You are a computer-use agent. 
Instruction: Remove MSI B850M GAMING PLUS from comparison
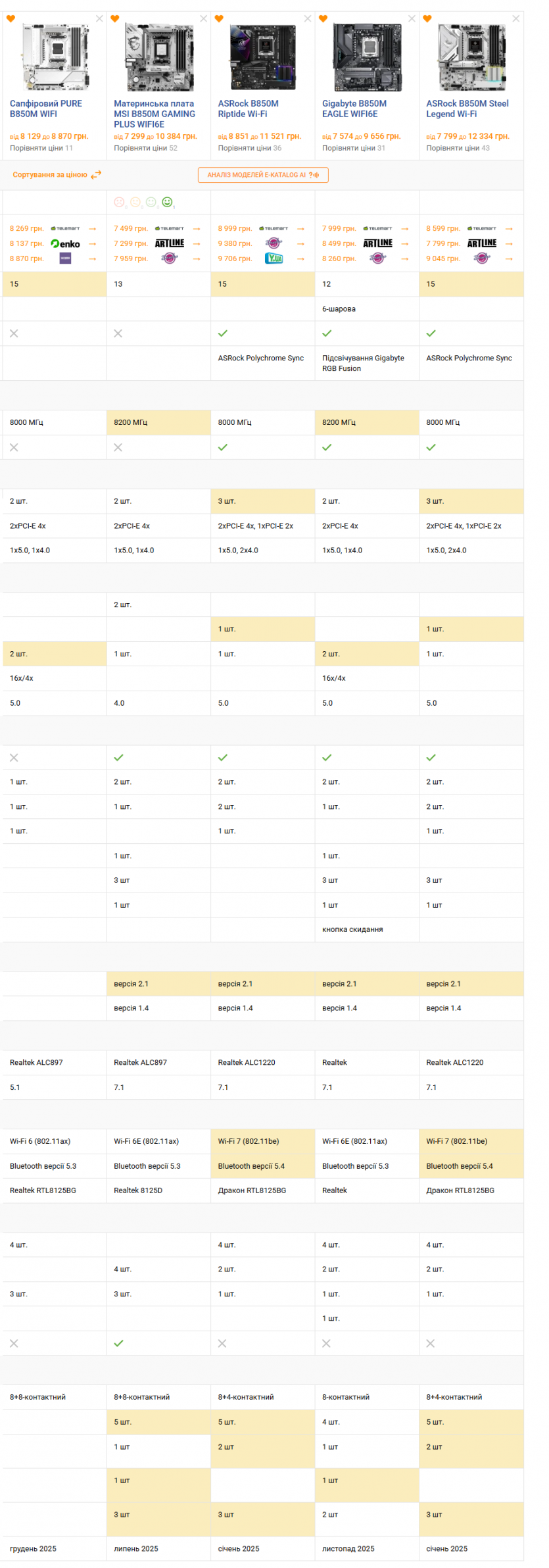tap(203, 19)
